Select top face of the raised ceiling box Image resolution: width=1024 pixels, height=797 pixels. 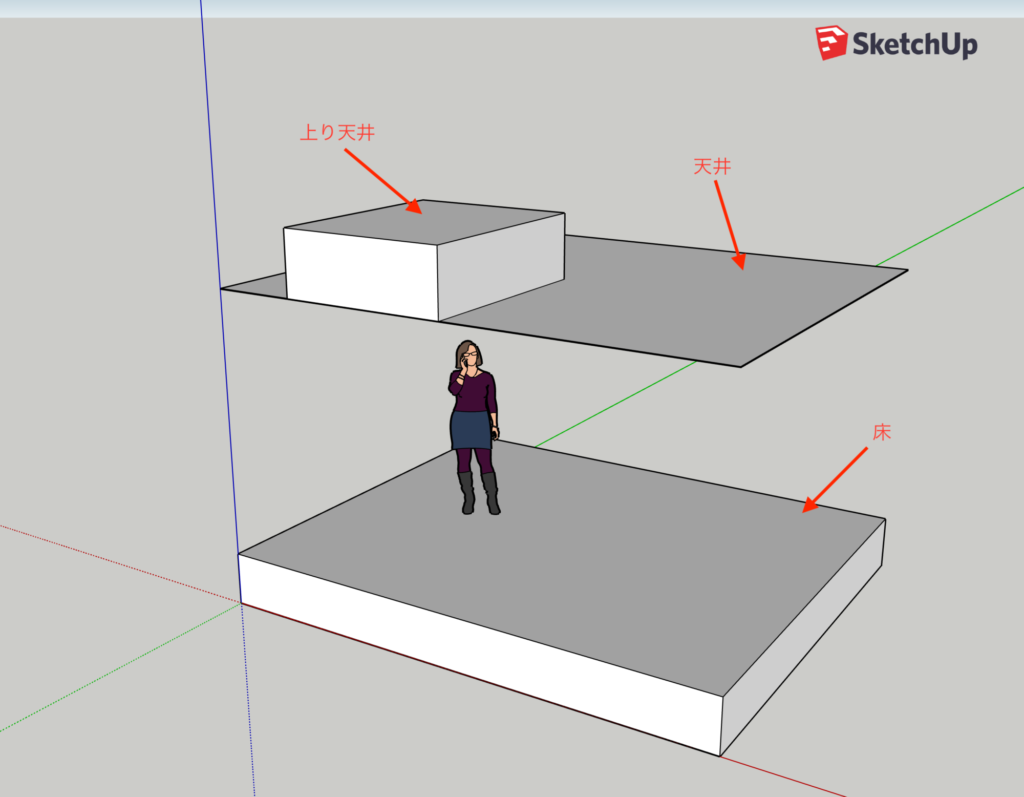(x=423, y=222)
